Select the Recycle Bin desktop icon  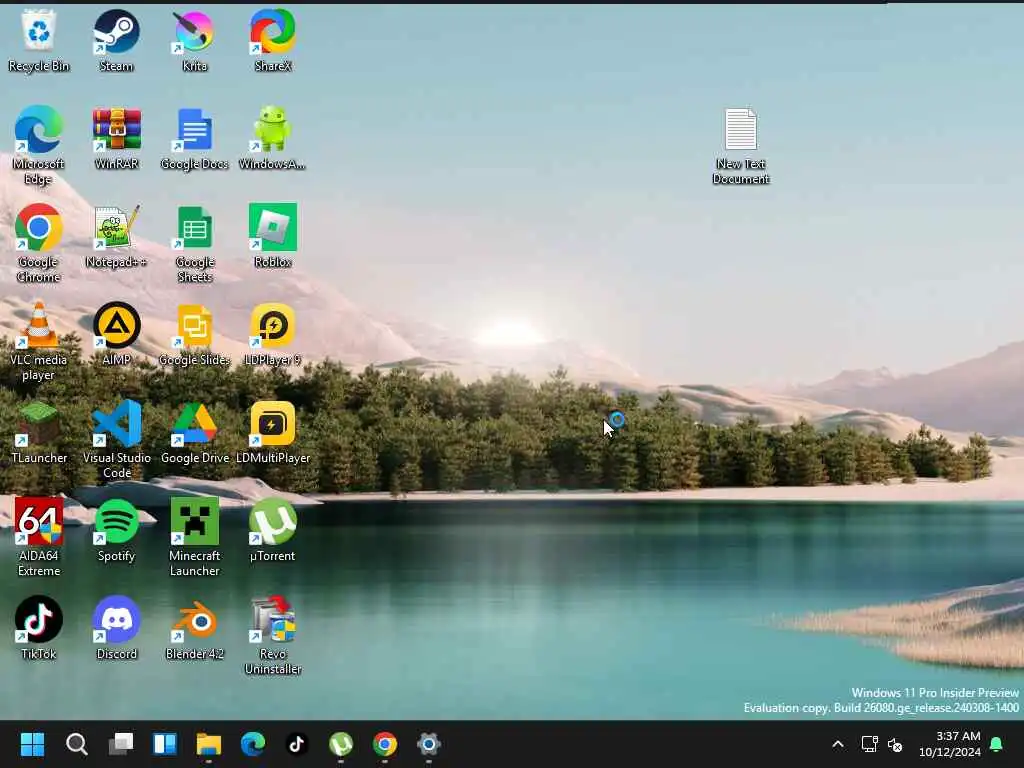(x=39, y=40)
